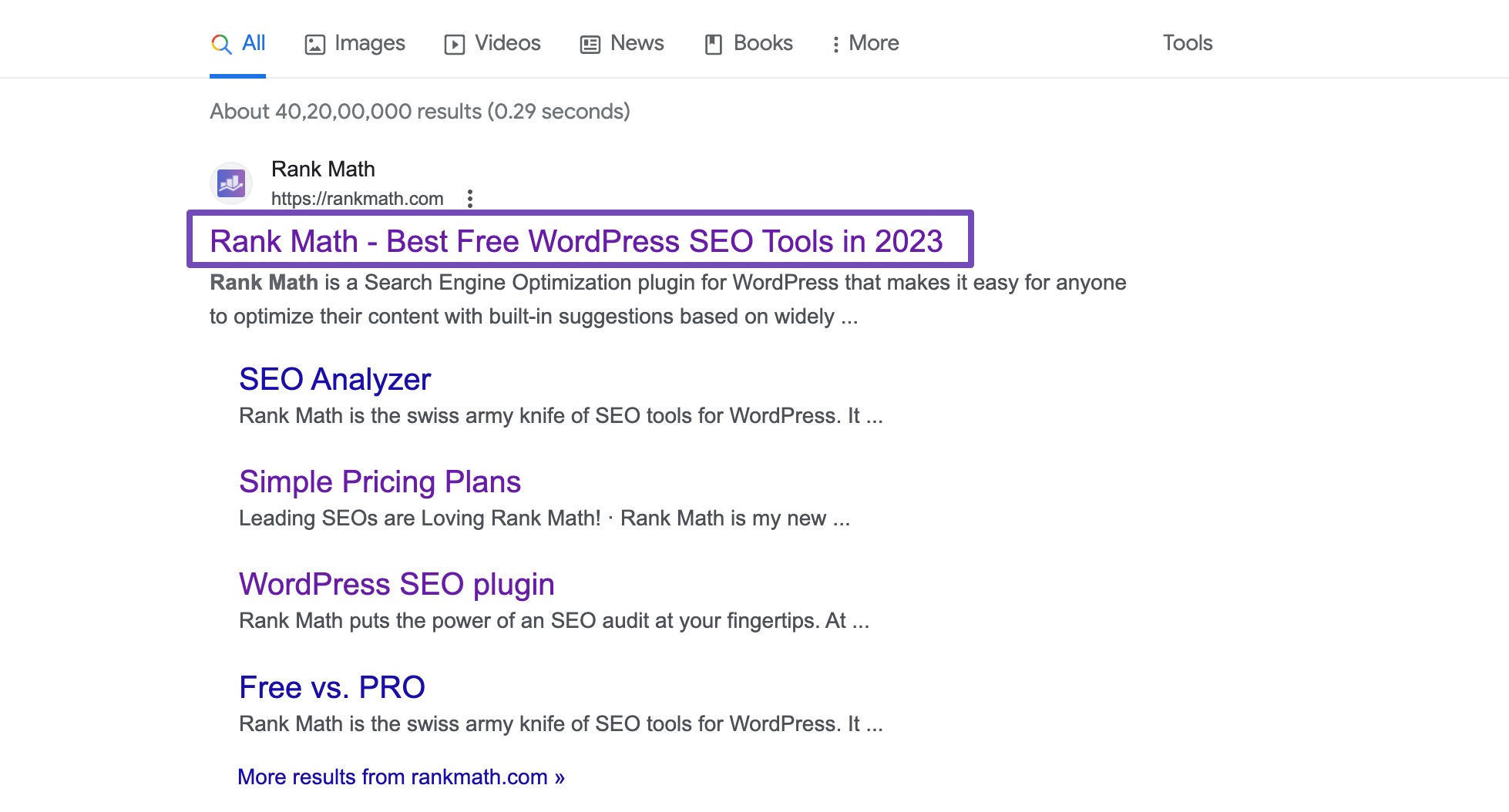Open the Simple Pricing Plans sitelink
The image size is (1509, 812).
[380, 481]
